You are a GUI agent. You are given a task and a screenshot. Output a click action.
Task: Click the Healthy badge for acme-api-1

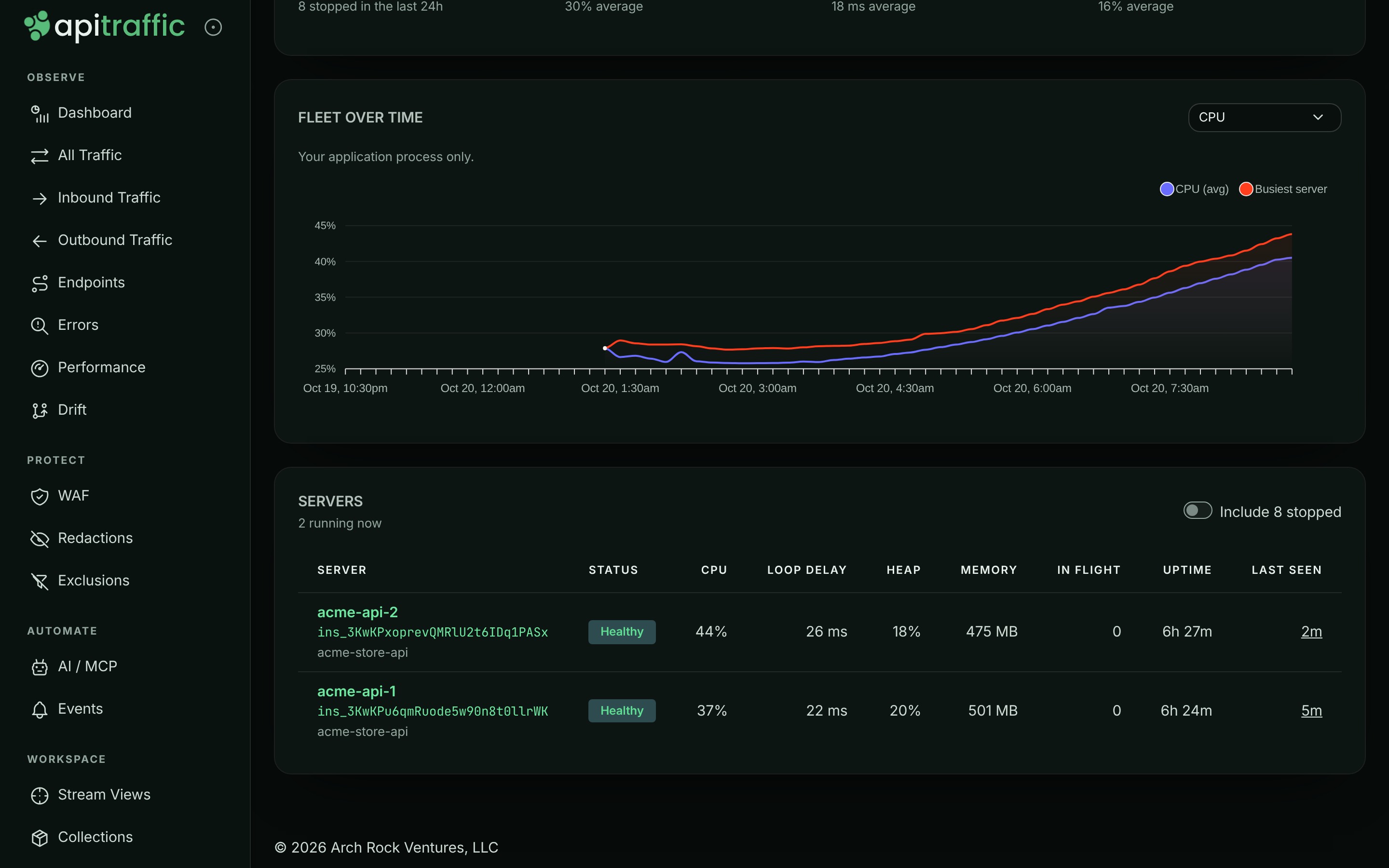[x=622, y=711]
